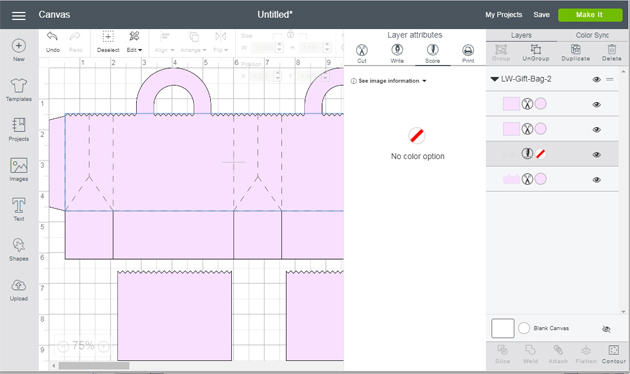
Task: Delete the selected layer
Action: pyautogui.click(x=612, y=52)
